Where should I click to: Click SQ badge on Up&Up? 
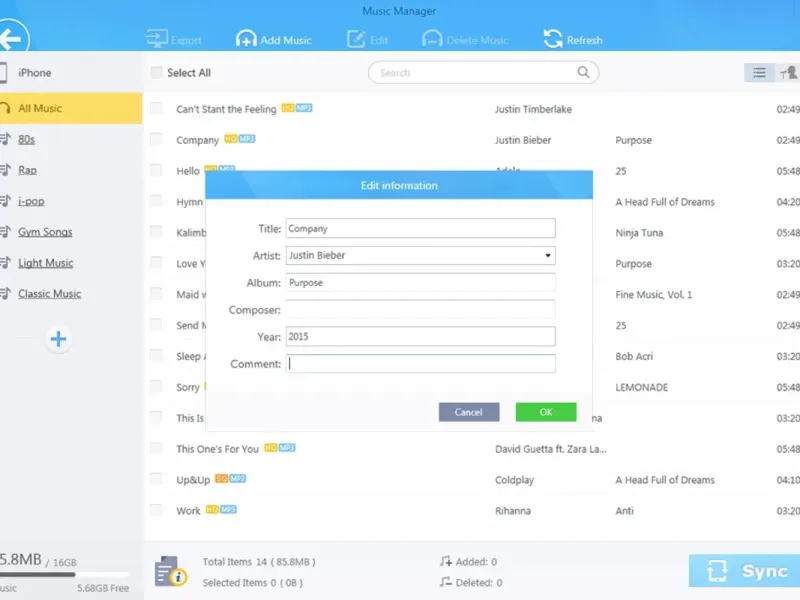(x=221, y=479)
